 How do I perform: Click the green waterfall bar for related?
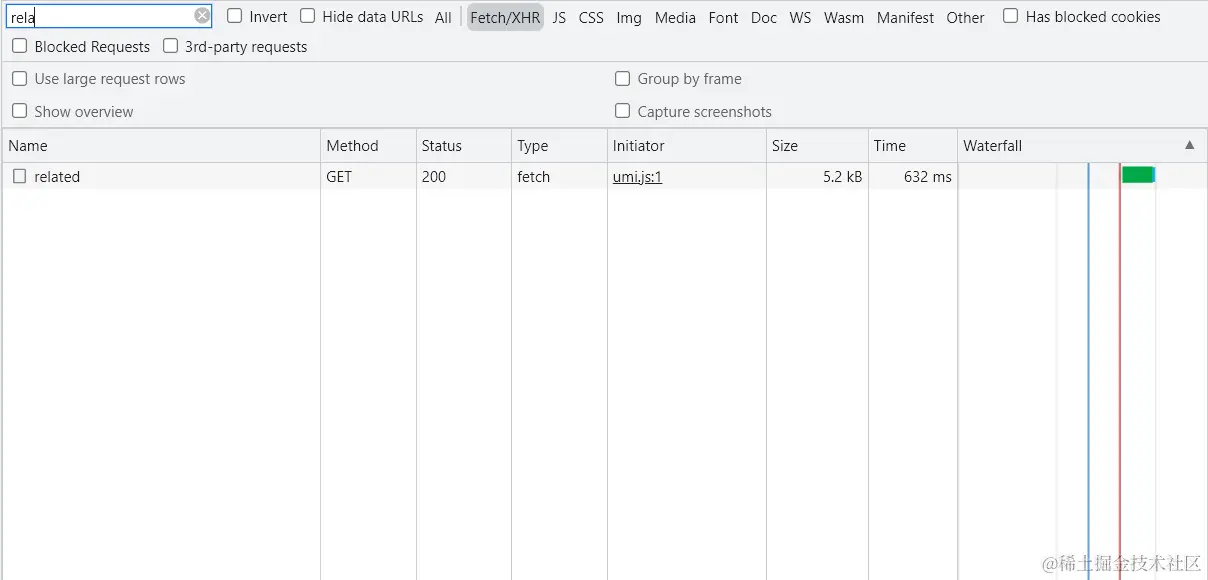click(x=1137, y=175)
